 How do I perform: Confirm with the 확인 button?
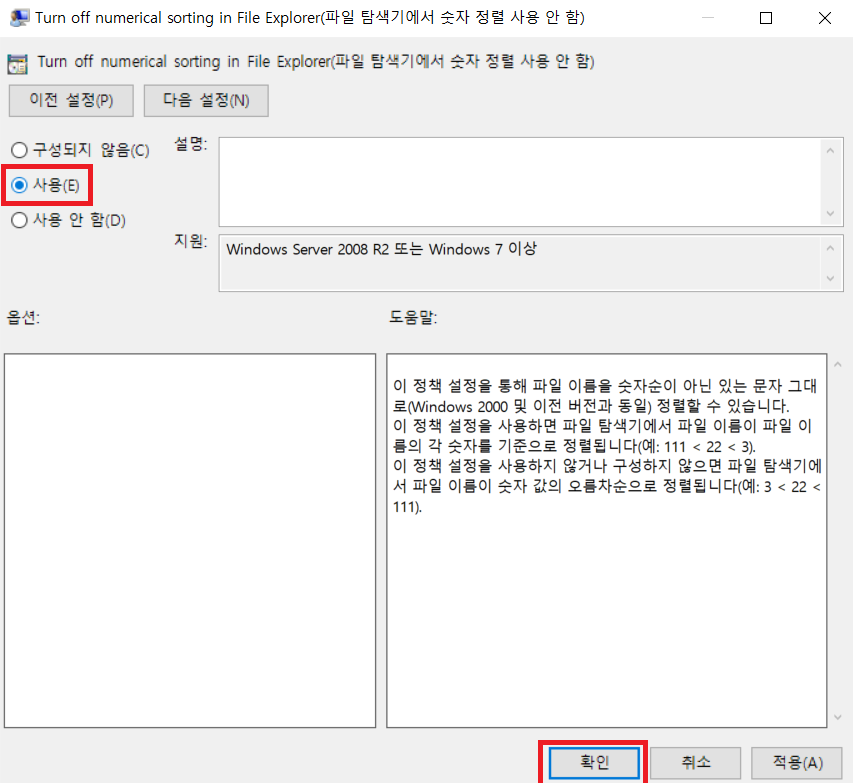pos(594,762)
